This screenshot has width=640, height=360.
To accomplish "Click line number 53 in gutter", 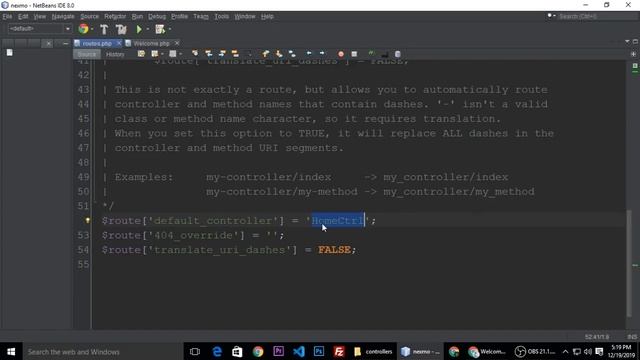I will (x=83, y=236).
